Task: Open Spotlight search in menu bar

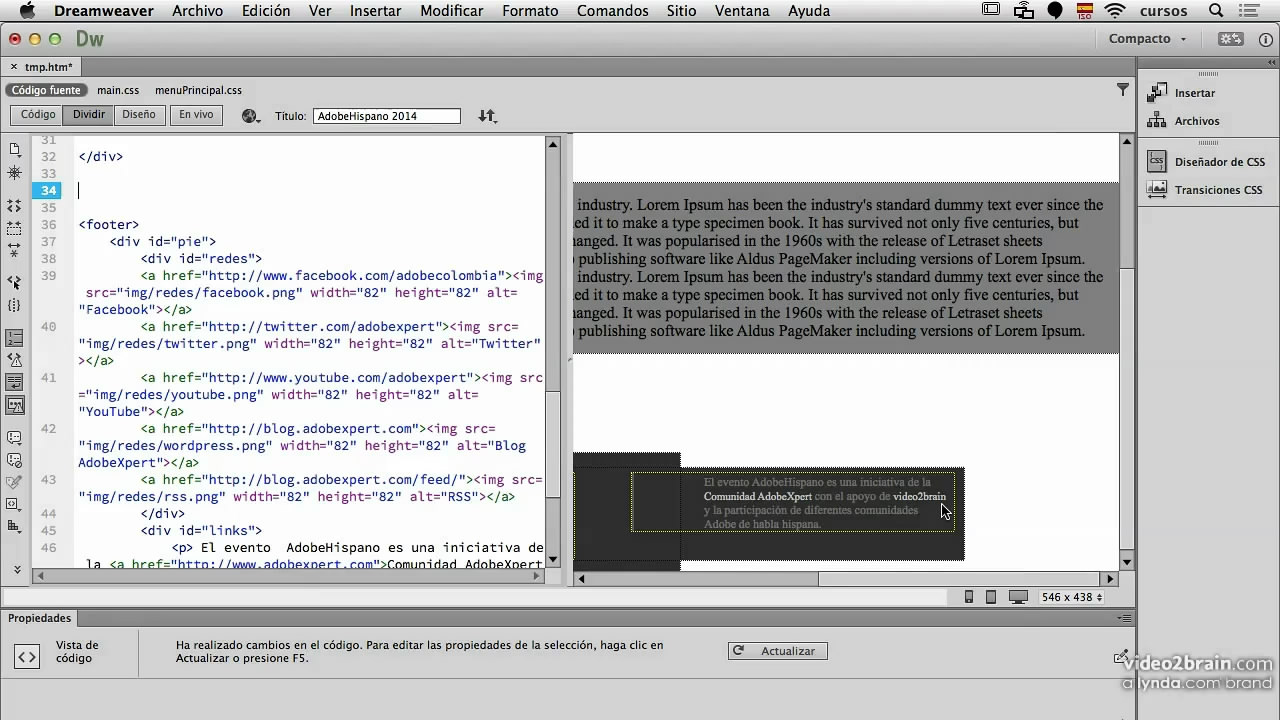Action: 1216,11
